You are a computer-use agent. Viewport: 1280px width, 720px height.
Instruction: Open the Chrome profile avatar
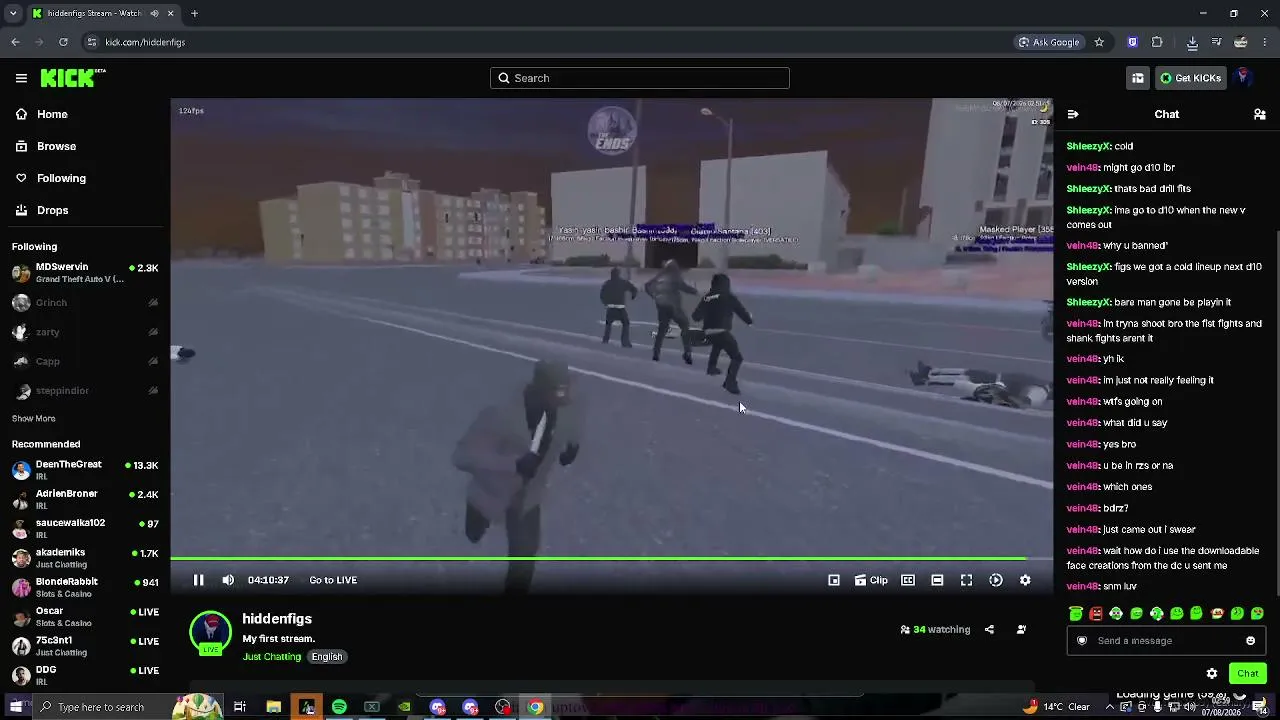(1241, 42)
